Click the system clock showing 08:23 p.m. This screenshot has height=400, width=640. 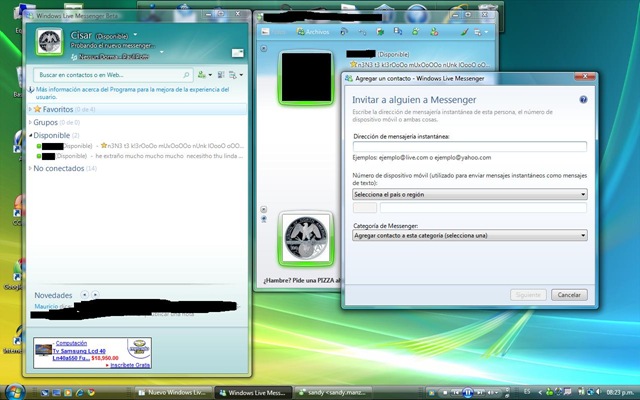[620, 392]
